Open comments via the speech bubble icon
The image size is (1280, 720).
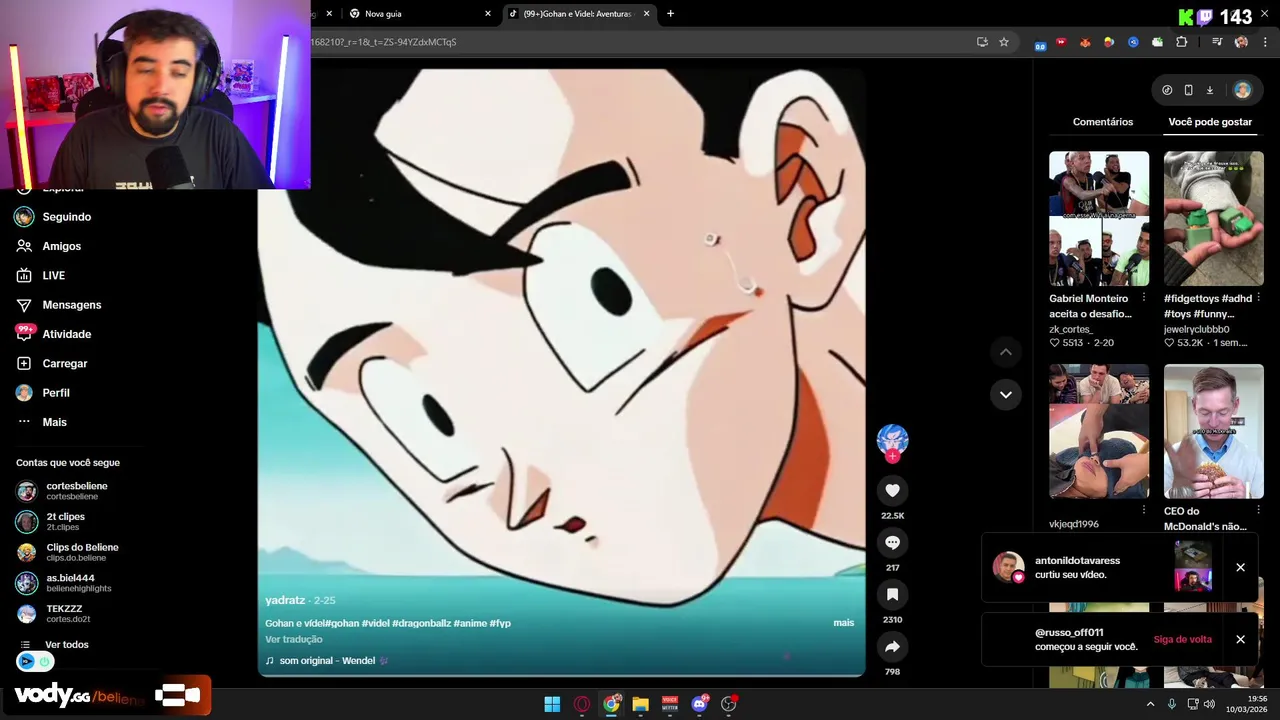[x=892, y=542]
